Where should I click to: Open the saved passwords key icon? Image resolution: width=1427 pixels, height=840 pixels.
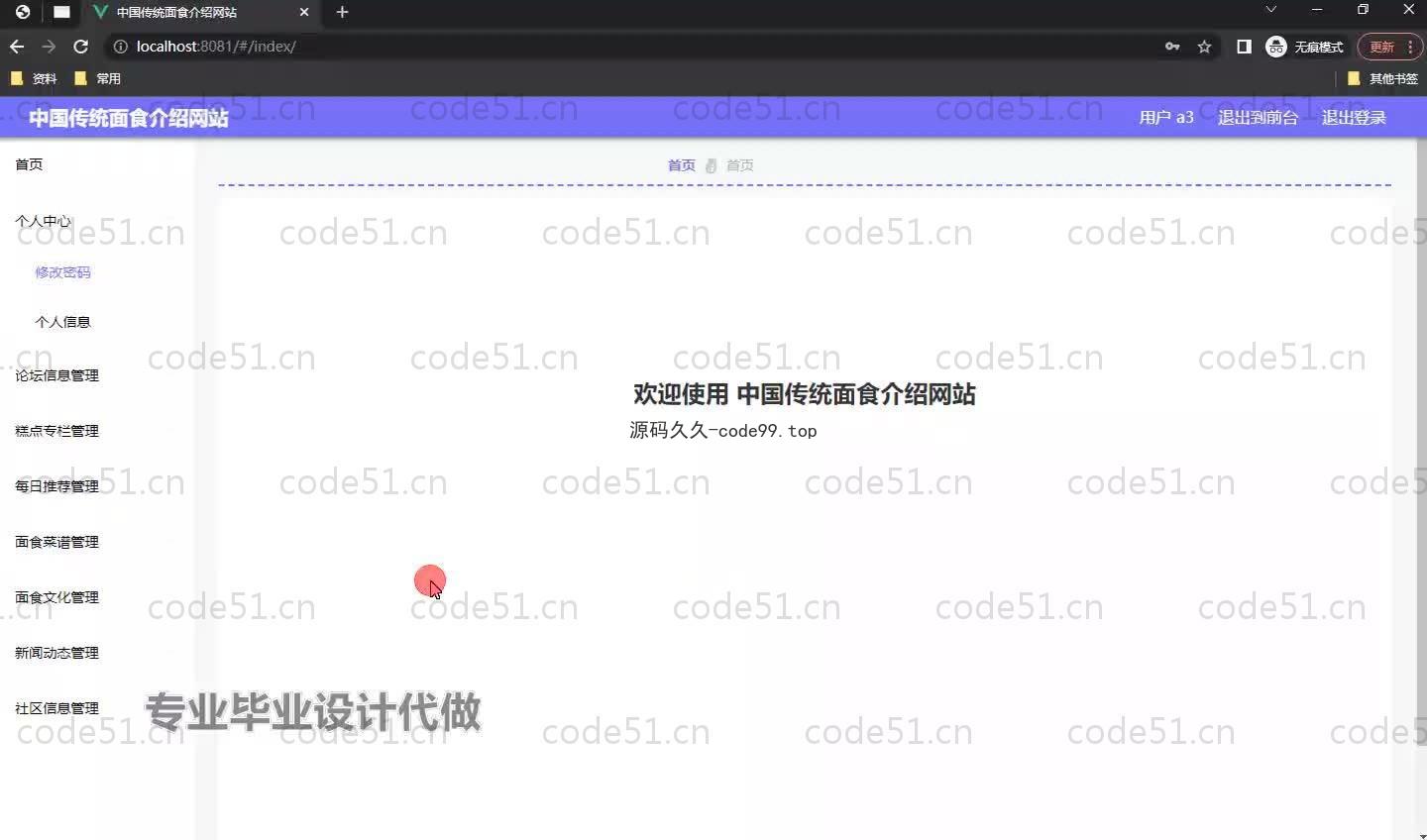(x=1172, y=47)
